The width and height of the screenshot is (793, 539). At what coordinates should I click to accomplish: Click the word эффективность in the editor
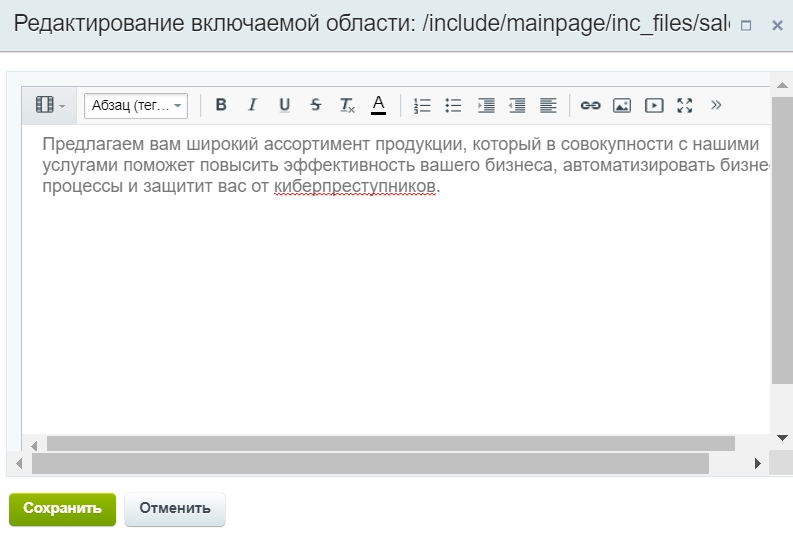pyautogui.click(x=349, y=165)
